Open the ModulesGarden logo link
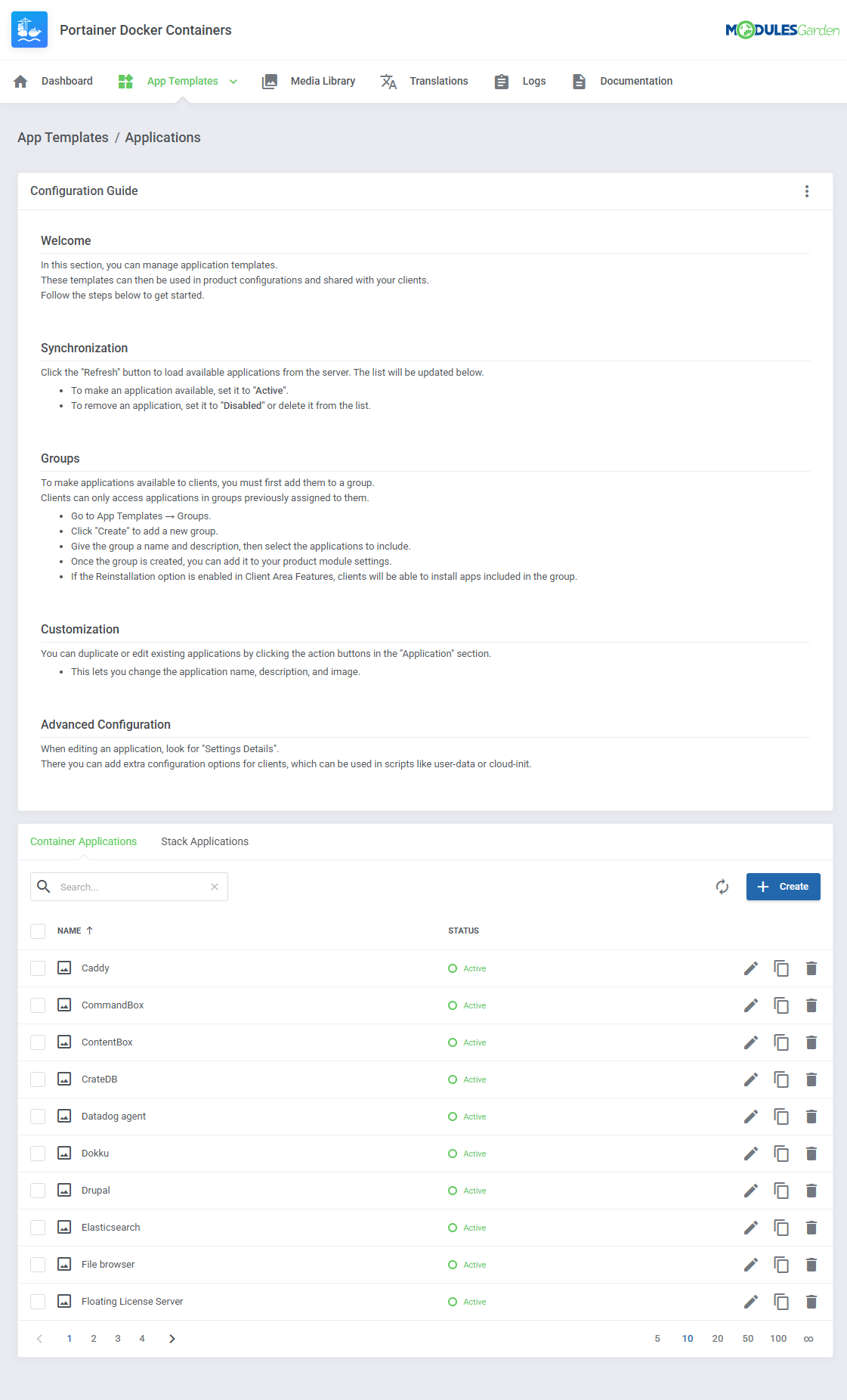Screen dimensions: 847x1400 [782, 29]
